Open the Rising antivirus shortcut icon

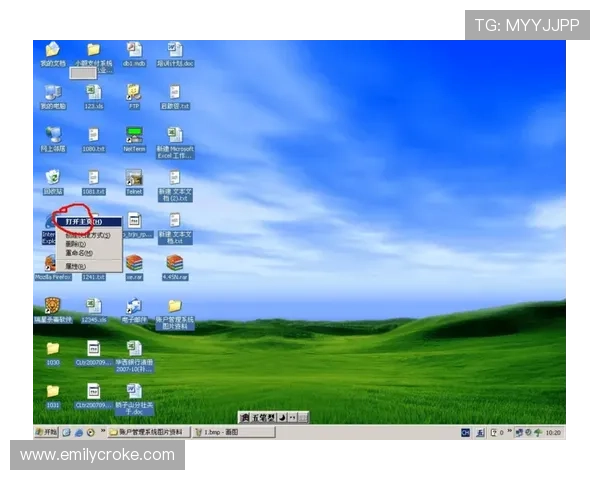coord(52,306)
